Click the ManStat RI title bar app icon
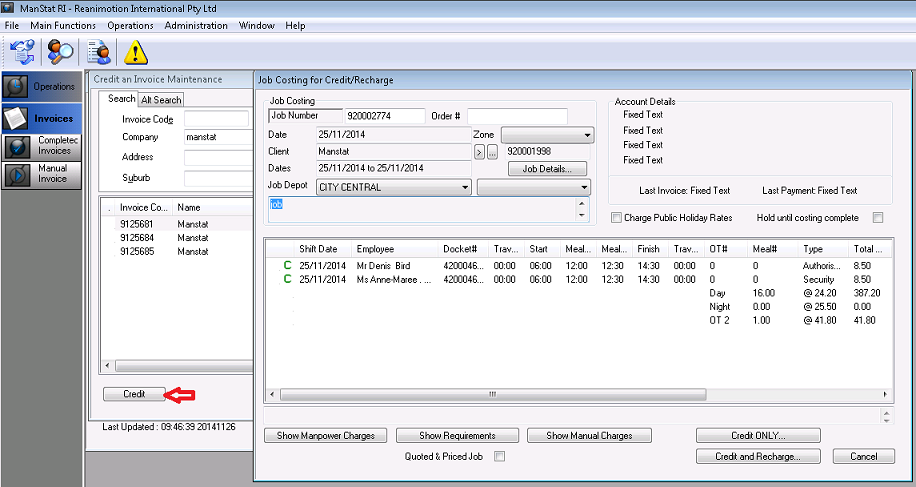The width and height of the screenshot is (916, 487). point(8,8)
